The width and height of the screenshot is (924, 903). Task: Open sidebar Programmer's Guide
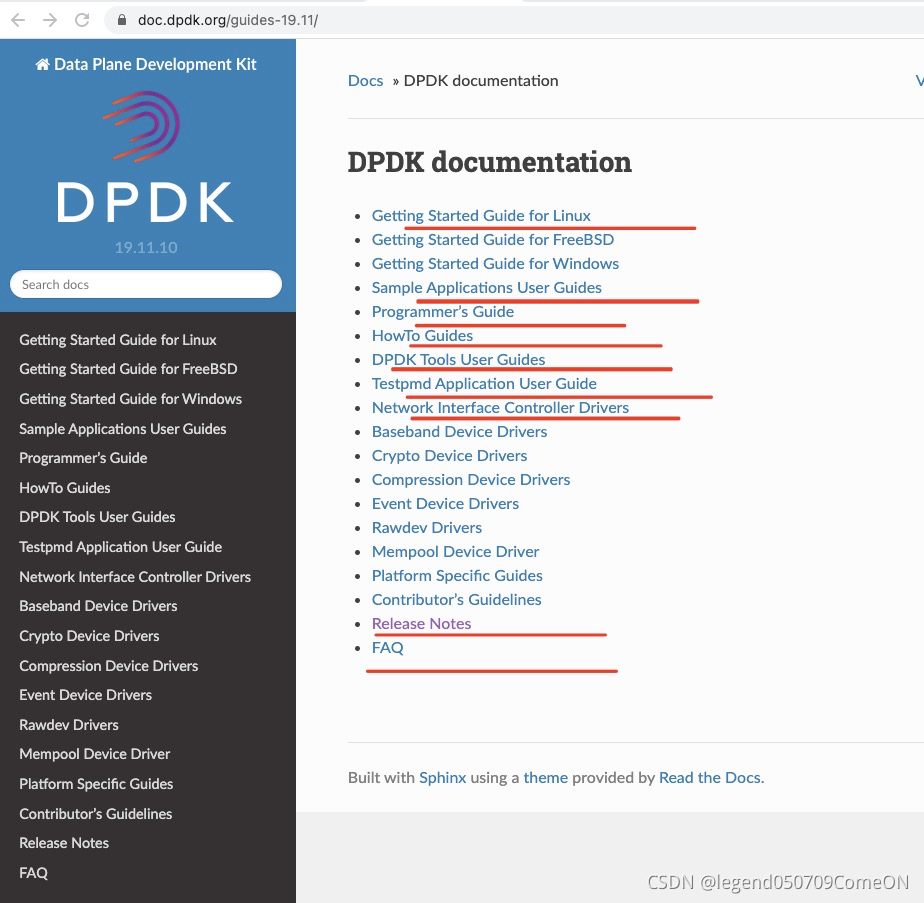tap(83, 458)
